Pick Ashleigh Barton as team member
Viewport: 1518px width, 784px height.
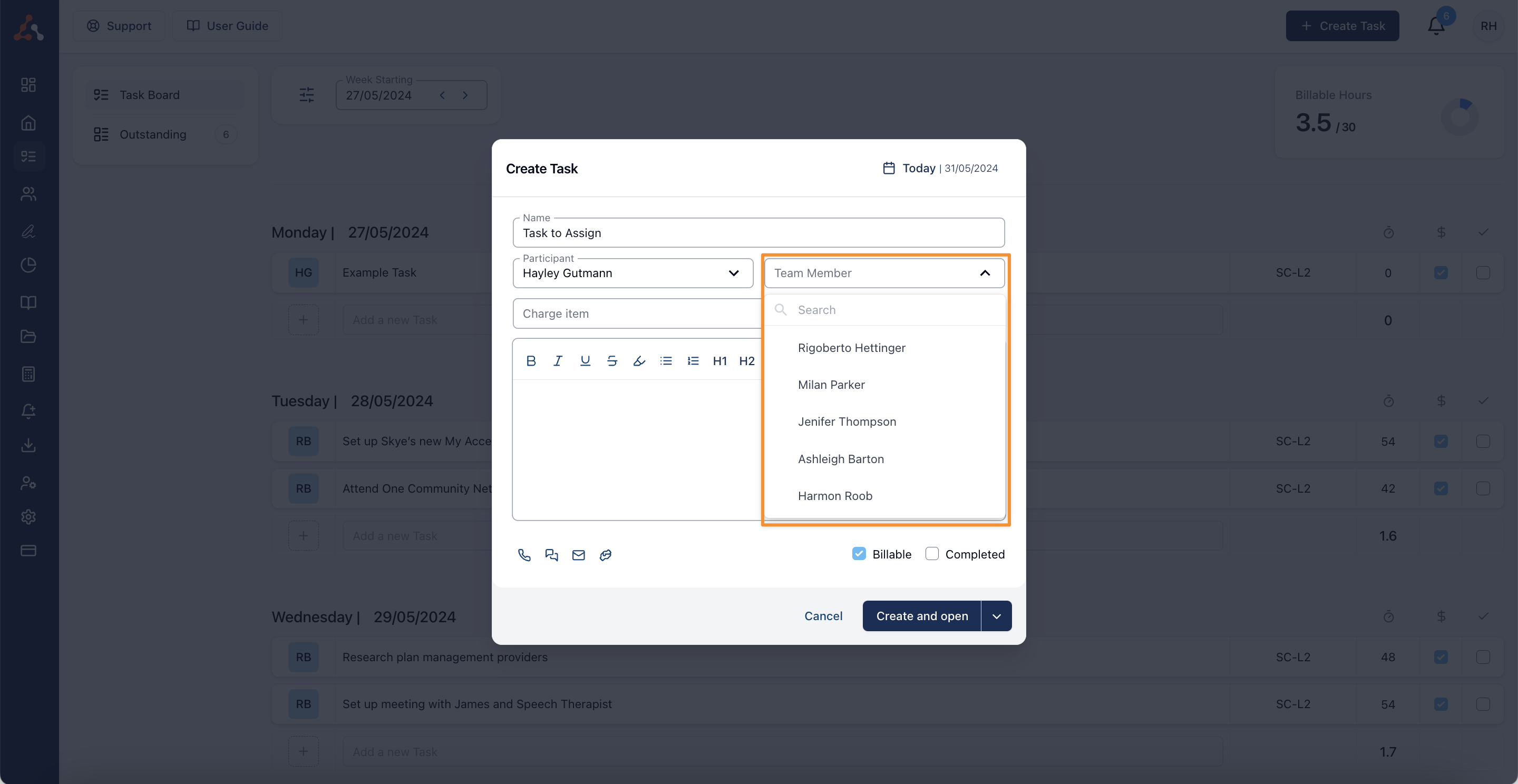tap(884, 459)
